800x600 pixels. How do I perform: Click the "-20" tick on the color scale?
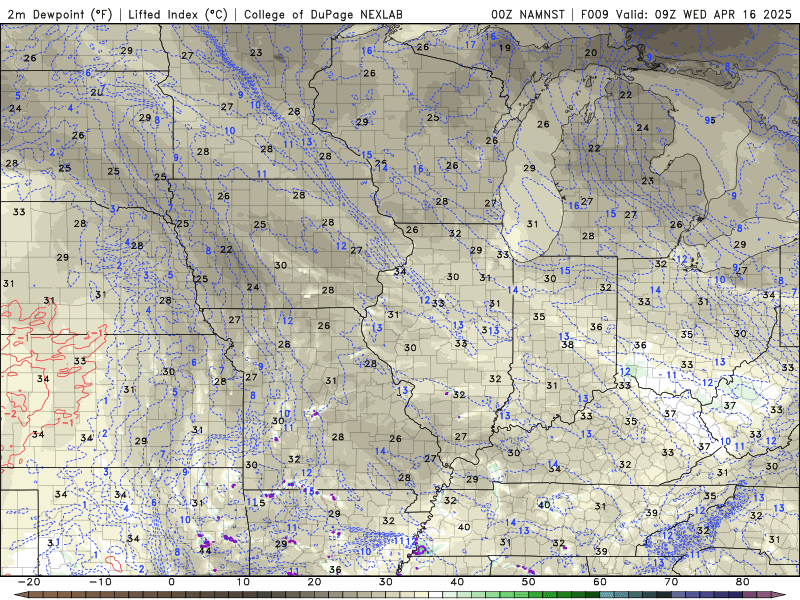[29, 582]
